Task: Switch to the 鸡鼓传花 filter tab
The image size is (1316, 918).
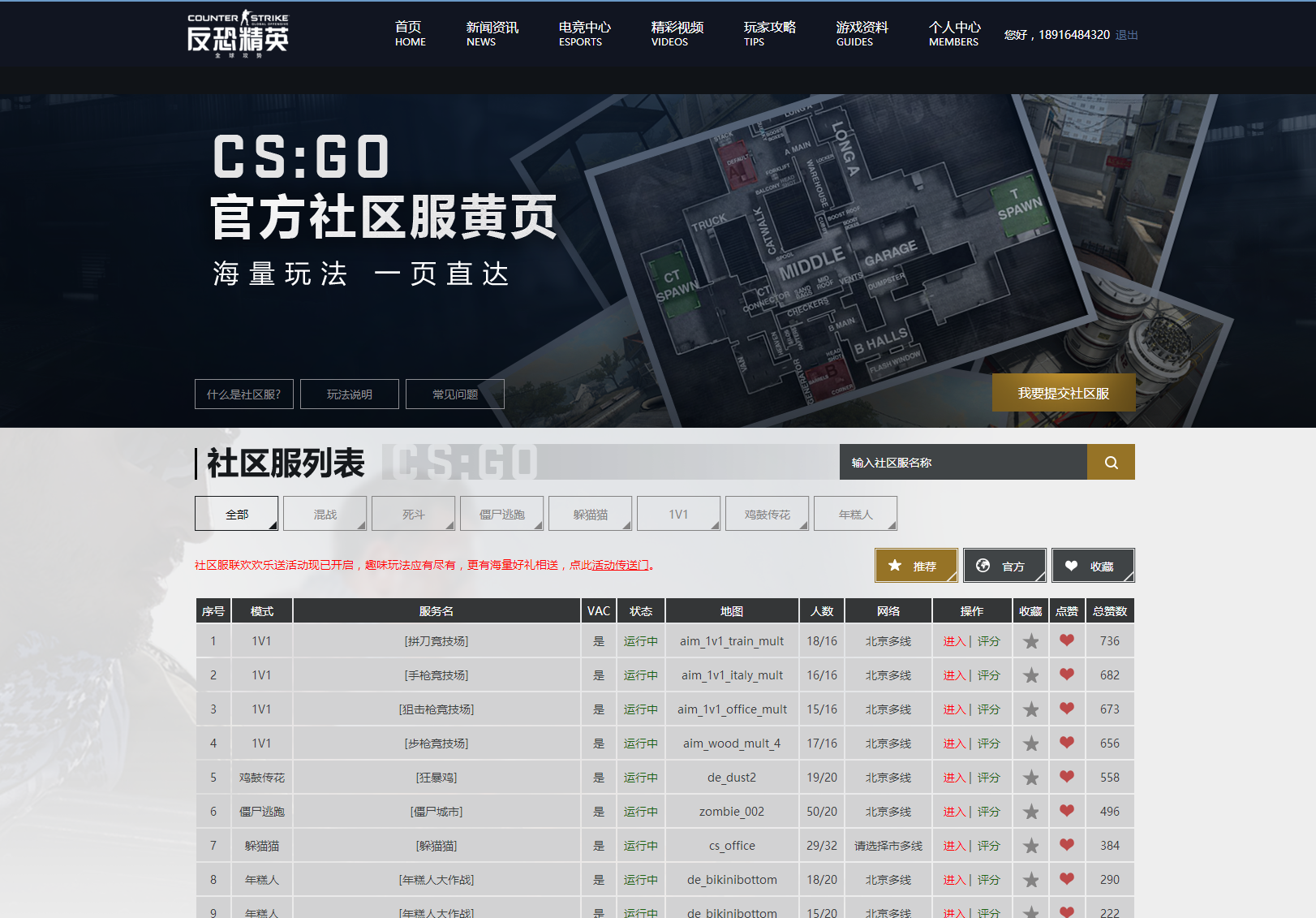Action: tap(767, 513)
